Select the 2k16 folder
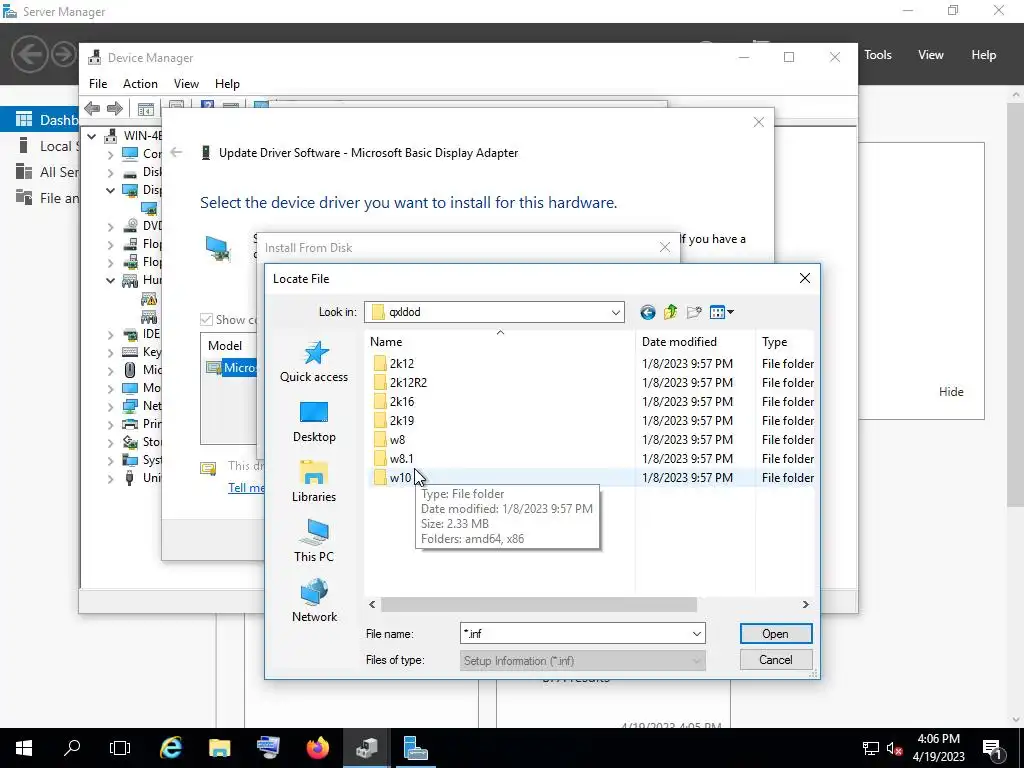This screenshot has height=768, width=1024. coord(402,402)
